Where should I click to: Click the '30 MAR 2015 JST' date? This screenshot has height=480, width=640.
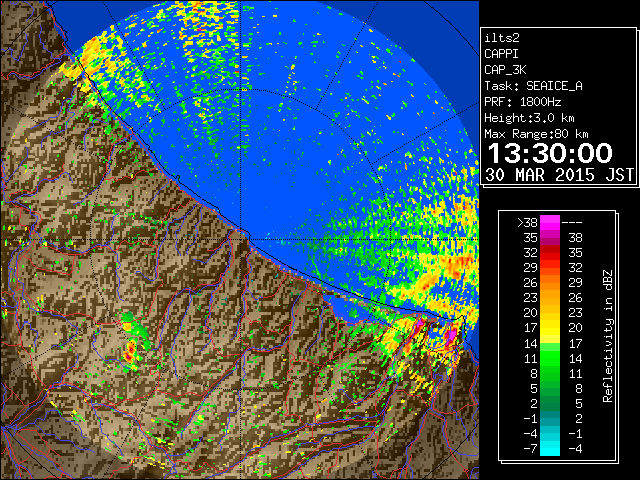(x=559, y=175)
